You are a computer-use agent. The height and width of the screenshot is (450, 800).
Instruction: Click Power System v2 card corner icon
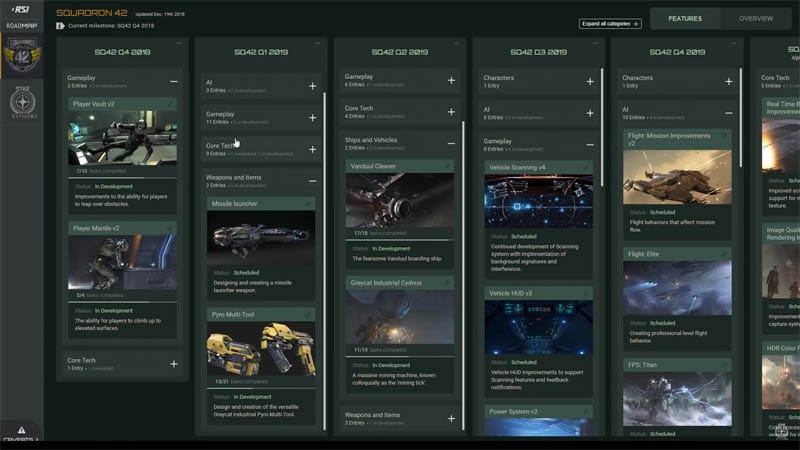[x=586, y=411]
